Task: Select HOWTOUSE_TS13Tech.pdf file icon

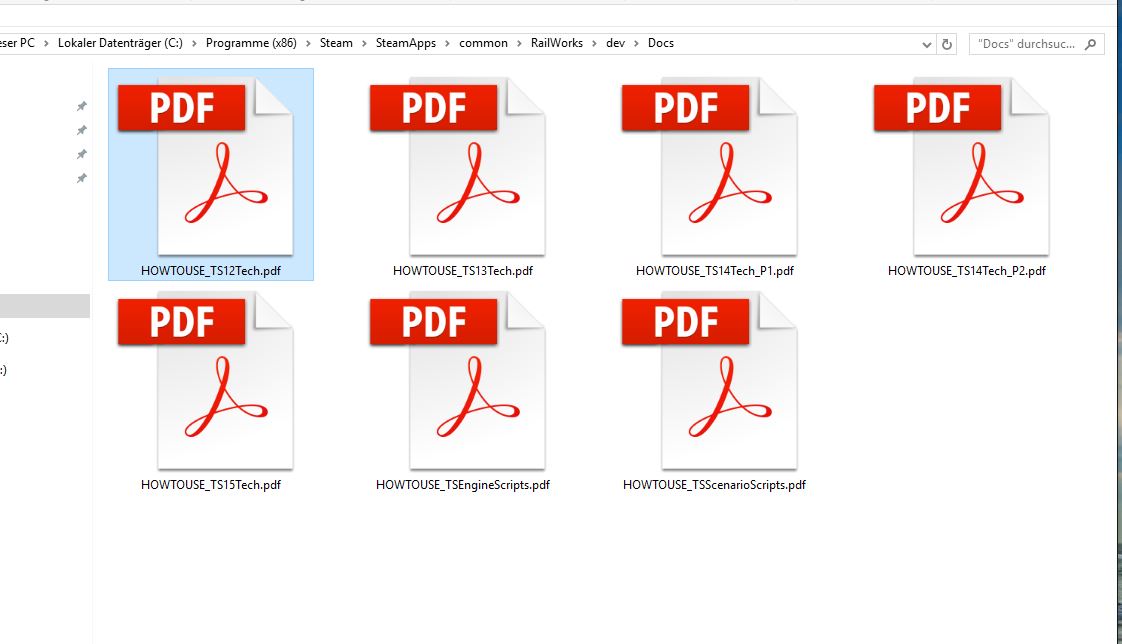Action: pos(458,166)
